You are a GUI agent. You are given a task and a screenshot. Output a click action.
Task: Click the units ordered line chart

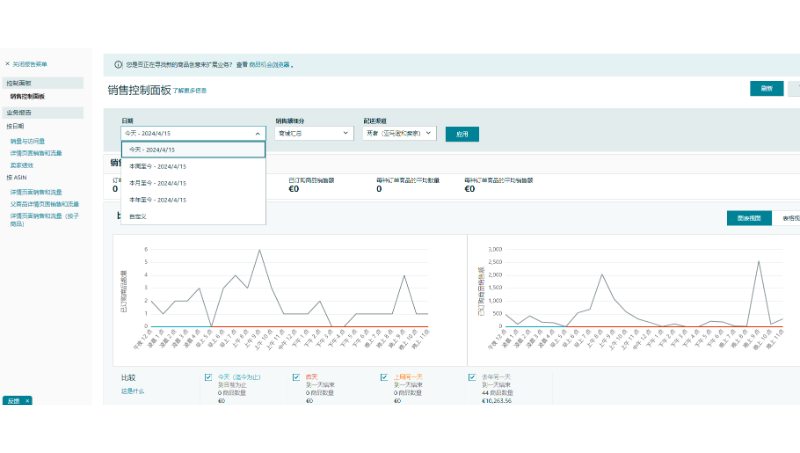pyautogui.click(x=289, y=288)
